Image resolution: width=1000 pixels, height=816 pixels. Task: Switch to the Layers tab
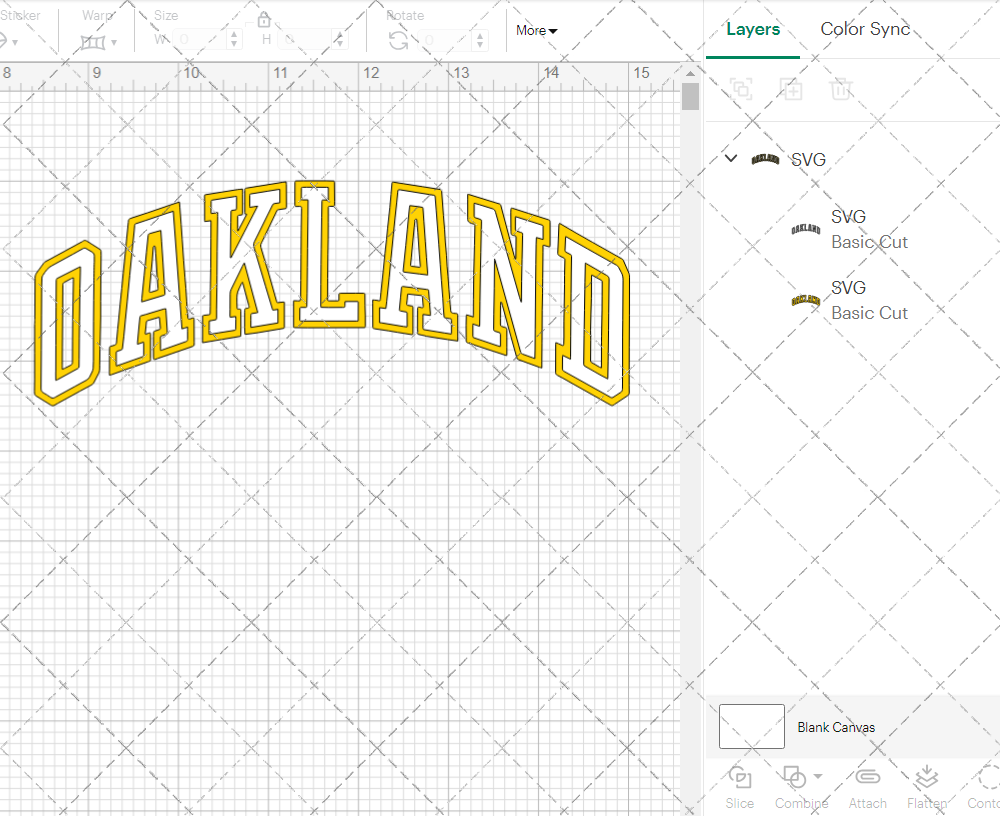[x=753, y=29]
